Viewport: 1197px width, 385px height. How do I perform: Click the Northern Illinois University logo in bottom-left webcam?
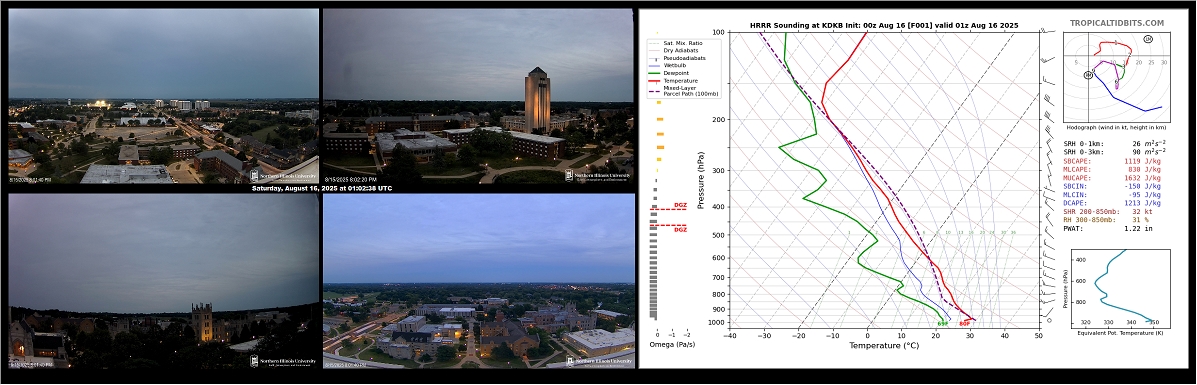tap(284, 361)
